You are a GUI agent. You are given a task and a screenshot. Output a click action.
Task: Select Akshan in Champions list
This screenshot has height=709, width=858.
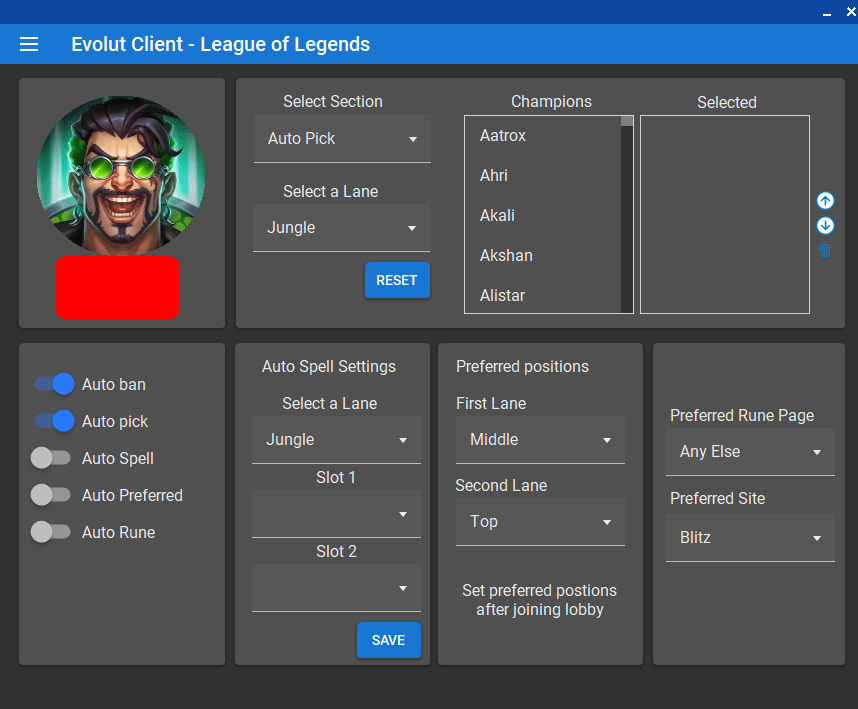pos(542,255)
